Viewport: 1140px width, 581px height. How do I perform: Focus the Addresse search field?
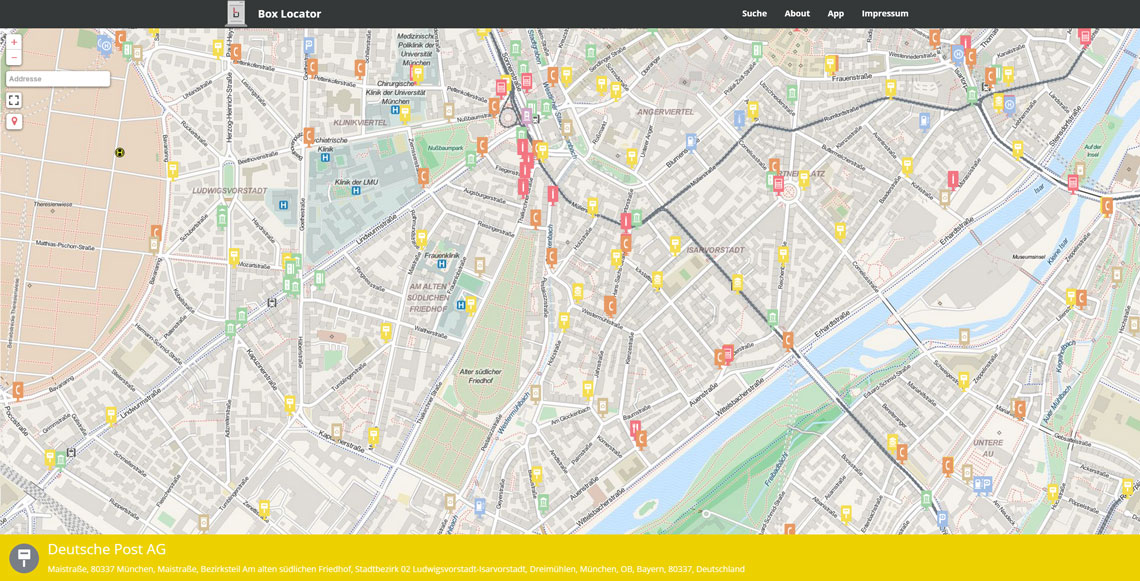click(58, 79)
